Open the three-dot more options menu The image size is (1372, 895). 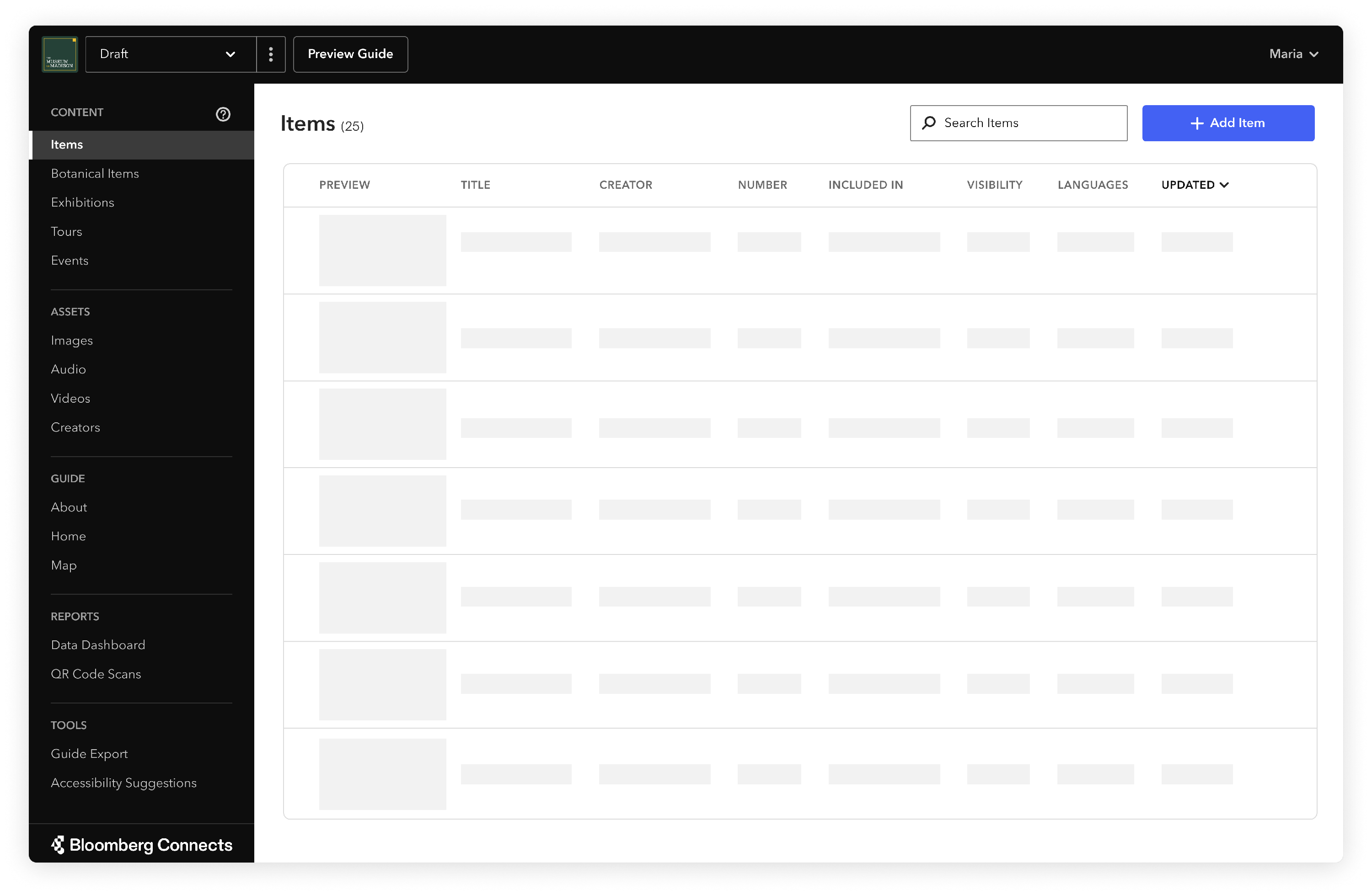pyautogui.click(x=271, y=54)
